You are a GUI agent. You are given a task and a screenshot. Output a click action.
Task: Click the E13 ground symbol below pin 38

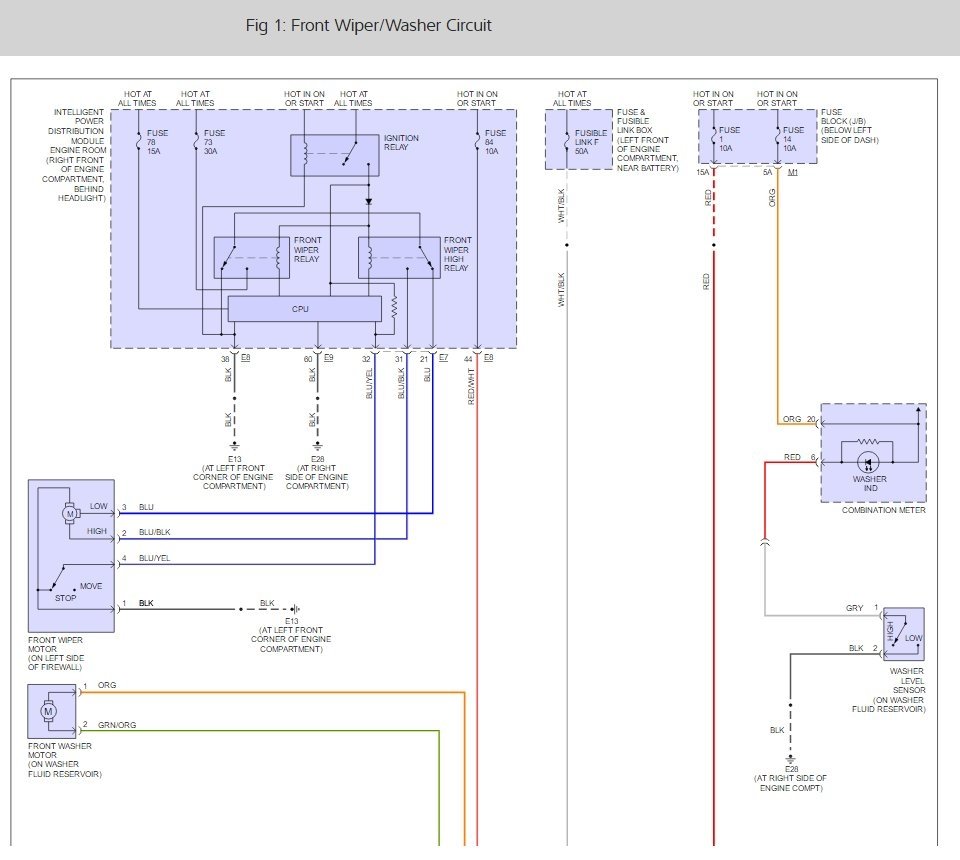[234, 446]
